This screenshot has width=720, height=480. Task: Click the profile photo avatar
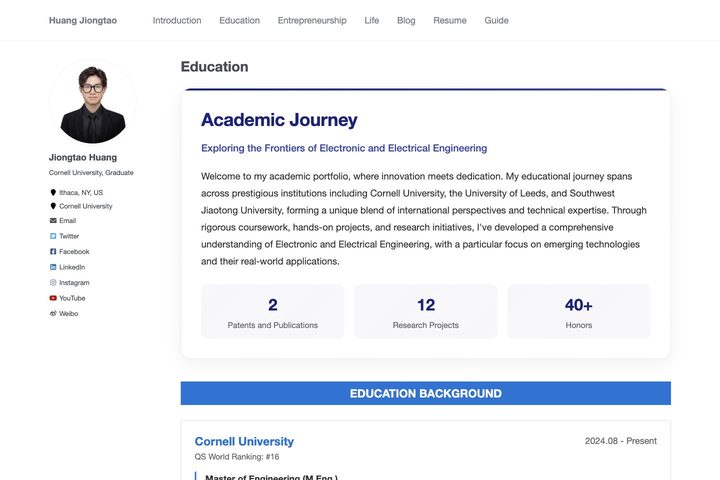click(x=93, y=103)
